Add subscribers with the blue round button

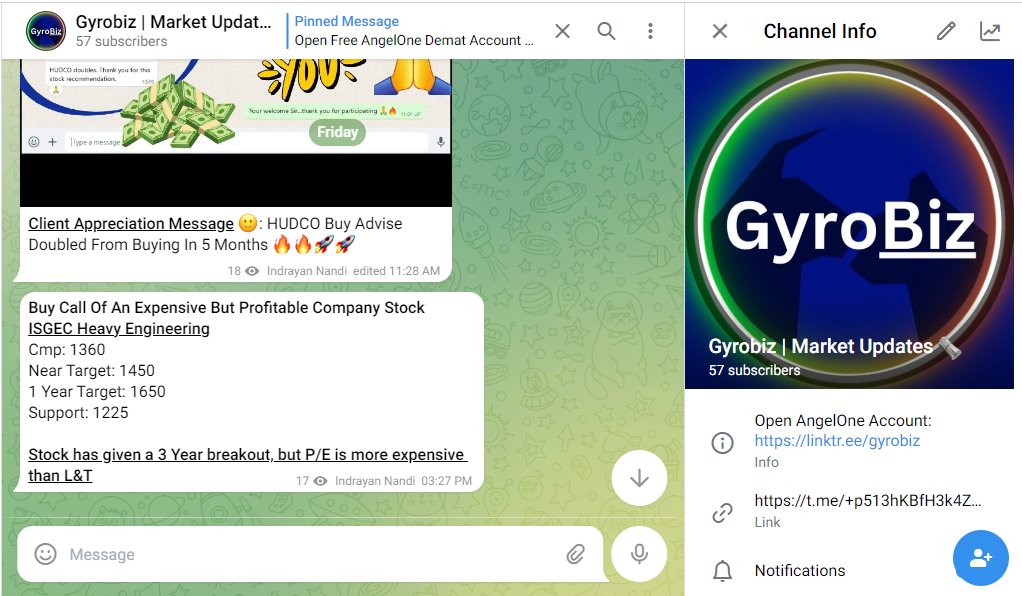point(980,558)
